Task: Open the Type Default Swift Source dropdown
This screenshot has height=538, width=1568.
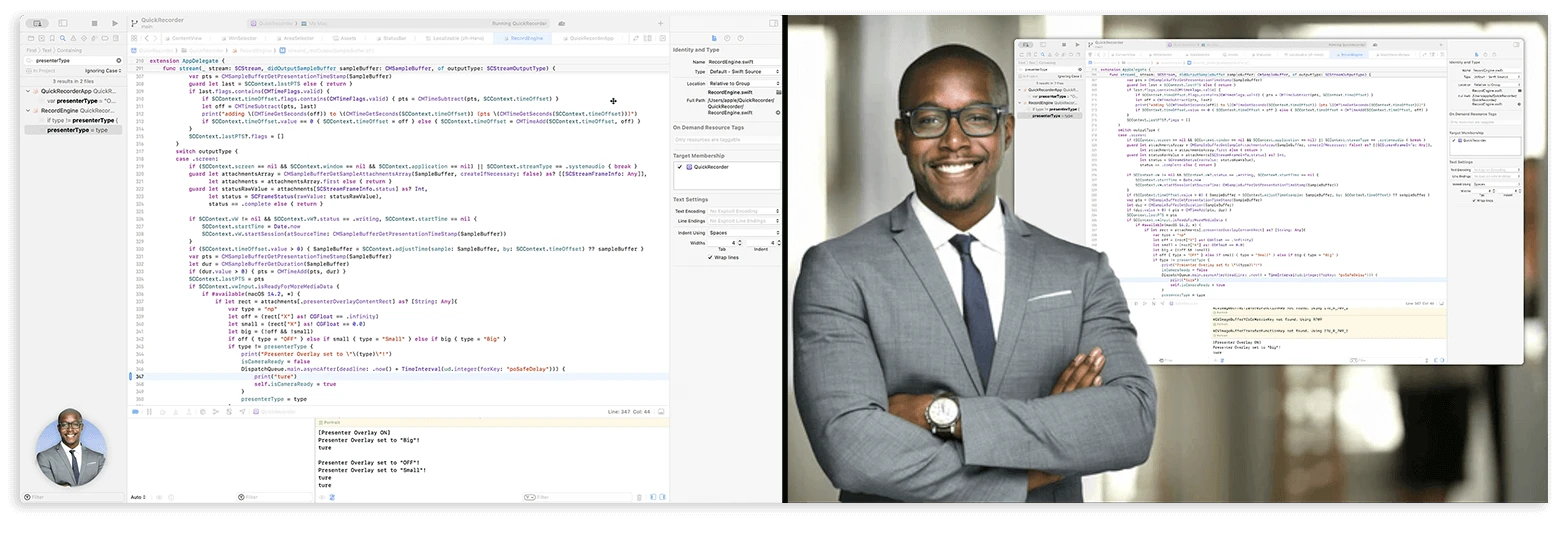Action: (744, 71)
